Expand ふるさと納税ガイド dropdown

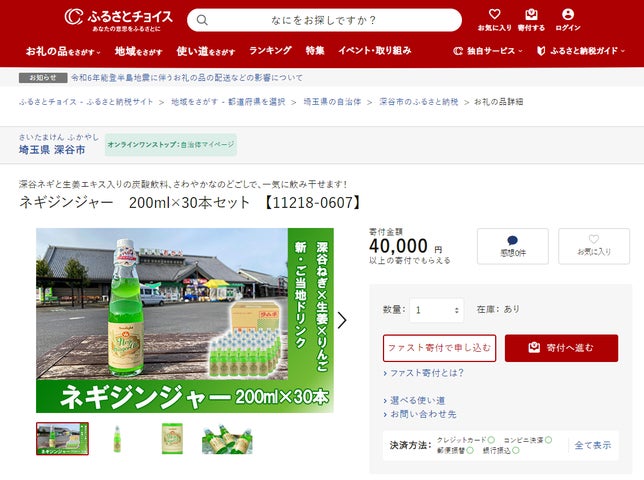pyautogui.click(x=581, y=51)
